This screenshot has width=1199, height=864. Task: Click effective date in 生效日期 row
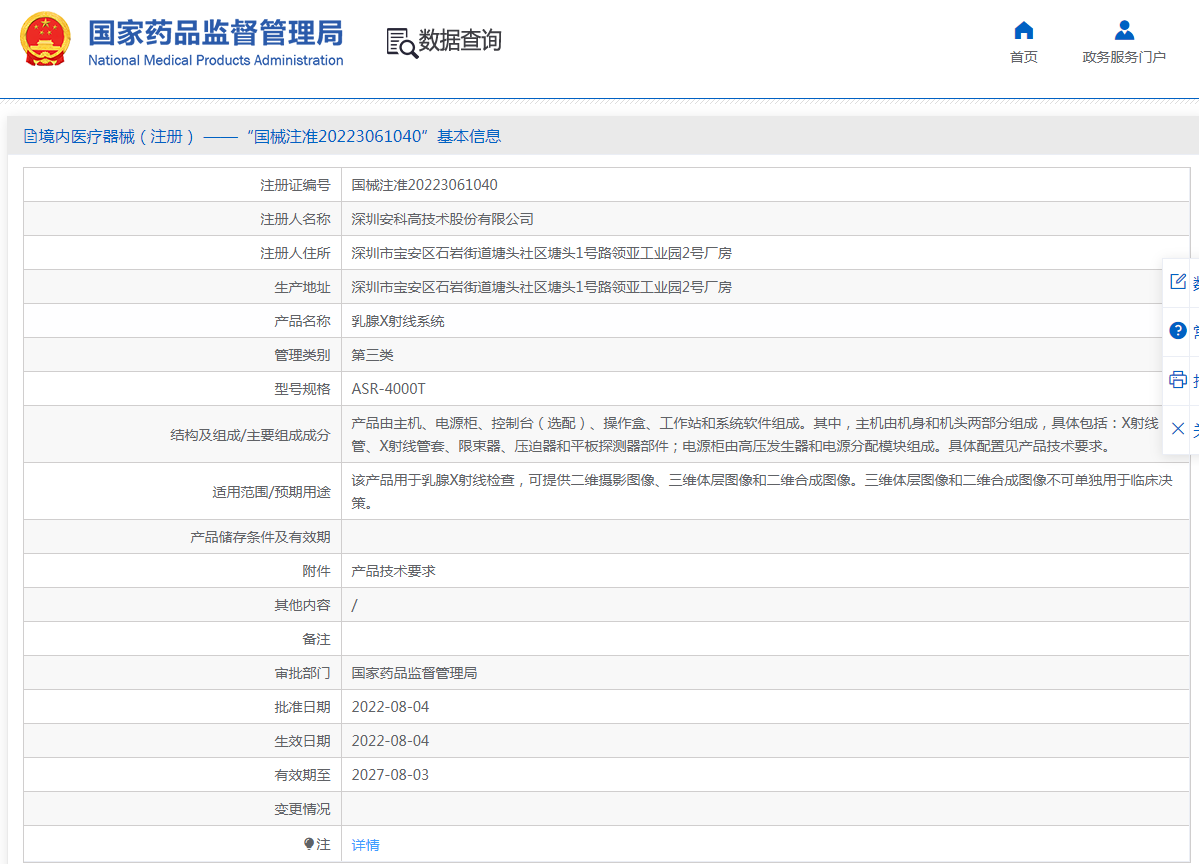tap(390, 741)
